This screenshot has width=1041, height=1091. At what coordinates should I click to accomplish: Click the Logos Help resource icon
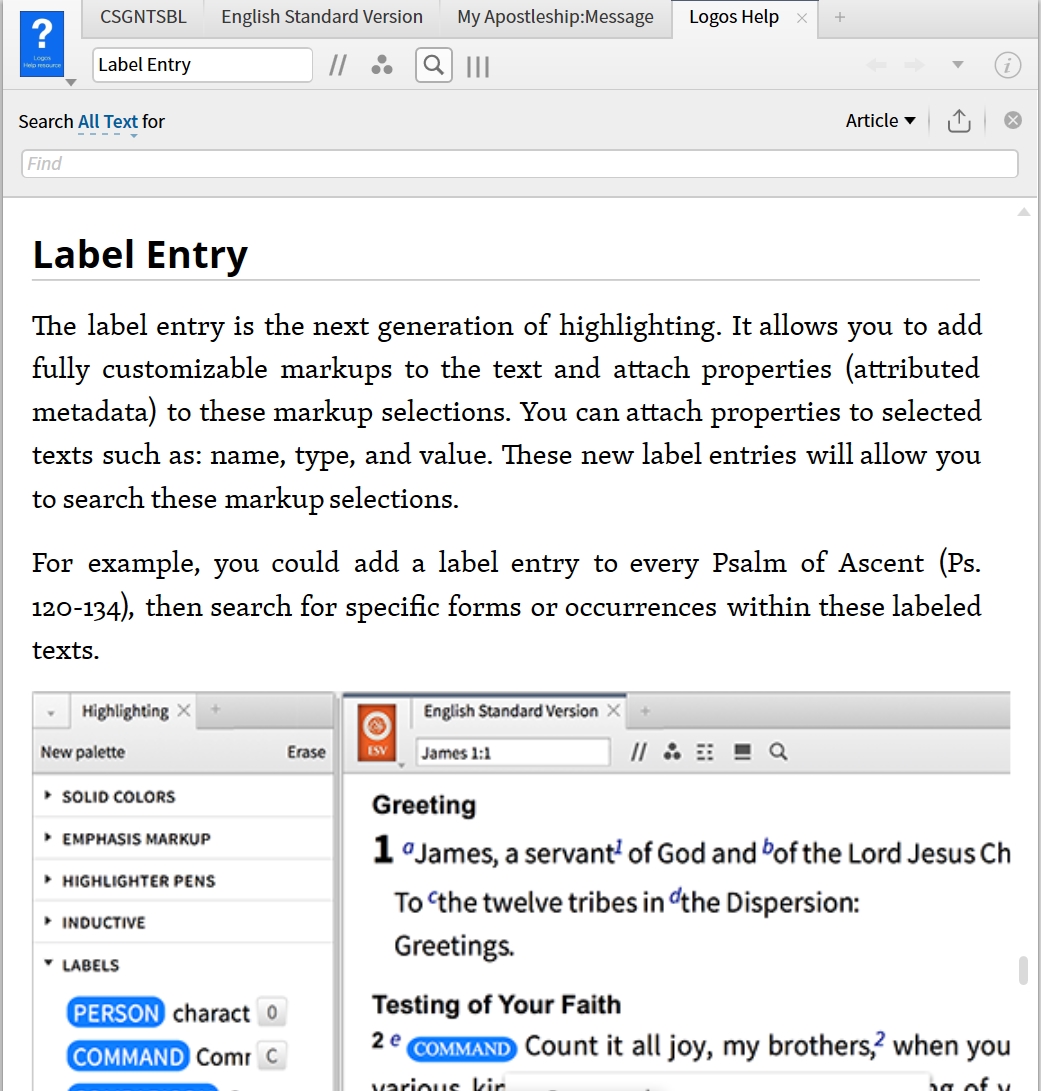click(42, 44)
